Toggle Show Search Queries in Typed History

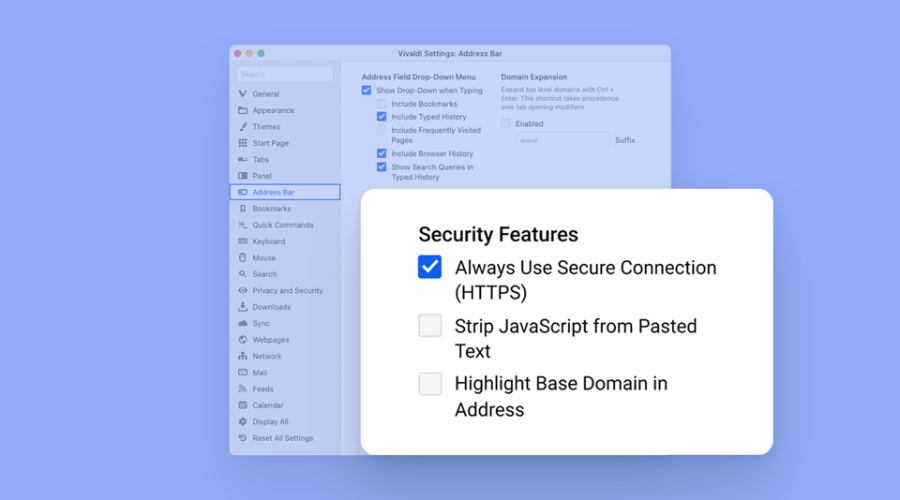(382, 167)
